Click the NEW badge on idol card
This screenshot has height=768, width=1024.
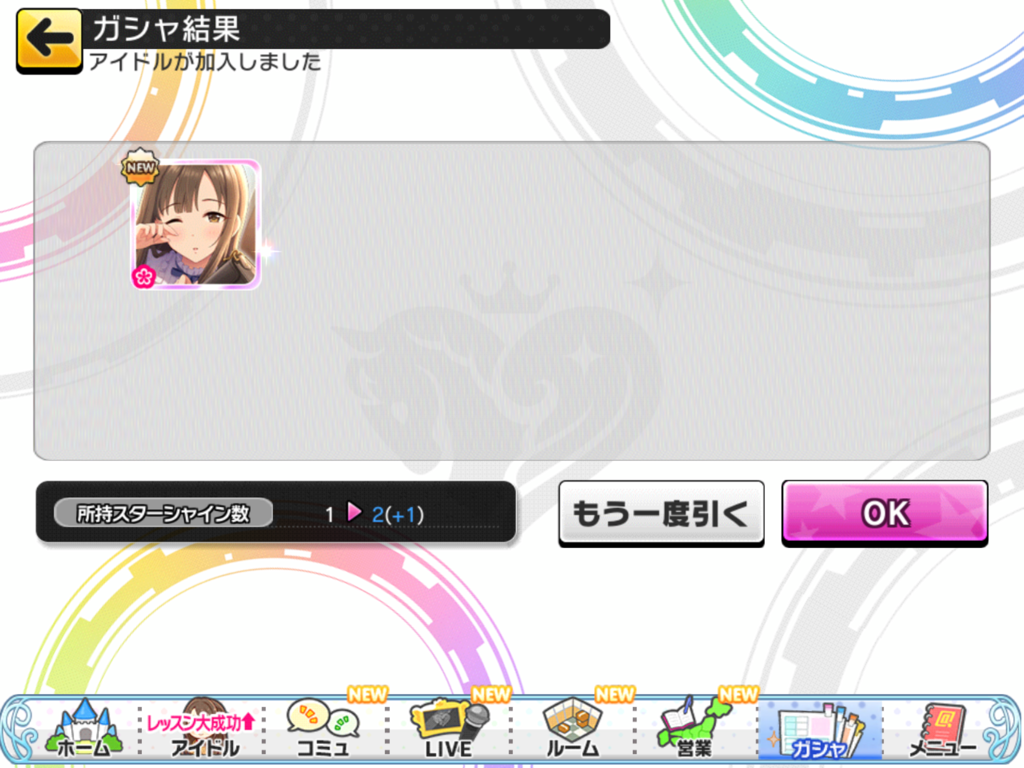click(140, 167)
